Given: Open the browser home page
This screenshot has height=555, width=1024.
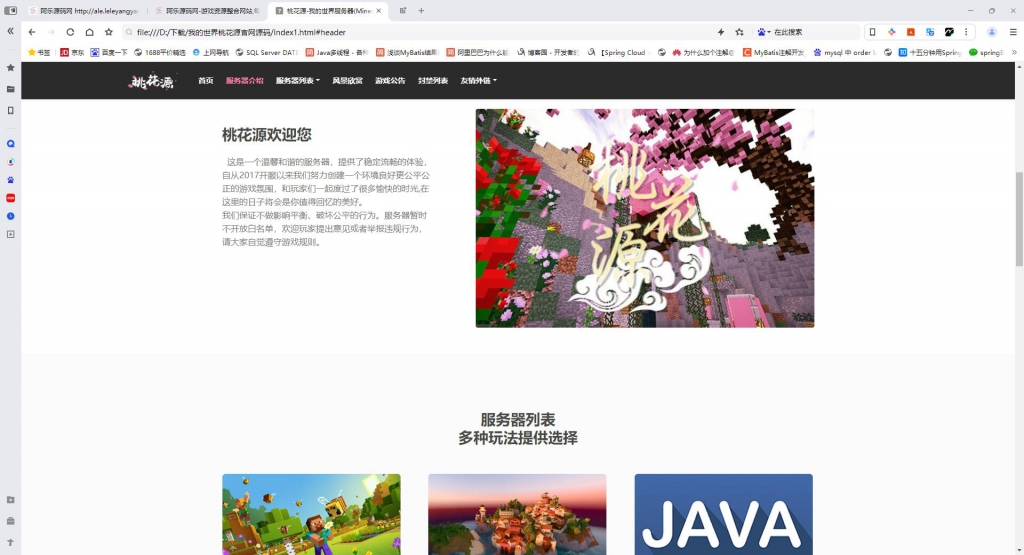Looking at the screenshot, I should (x=89, y=32).
